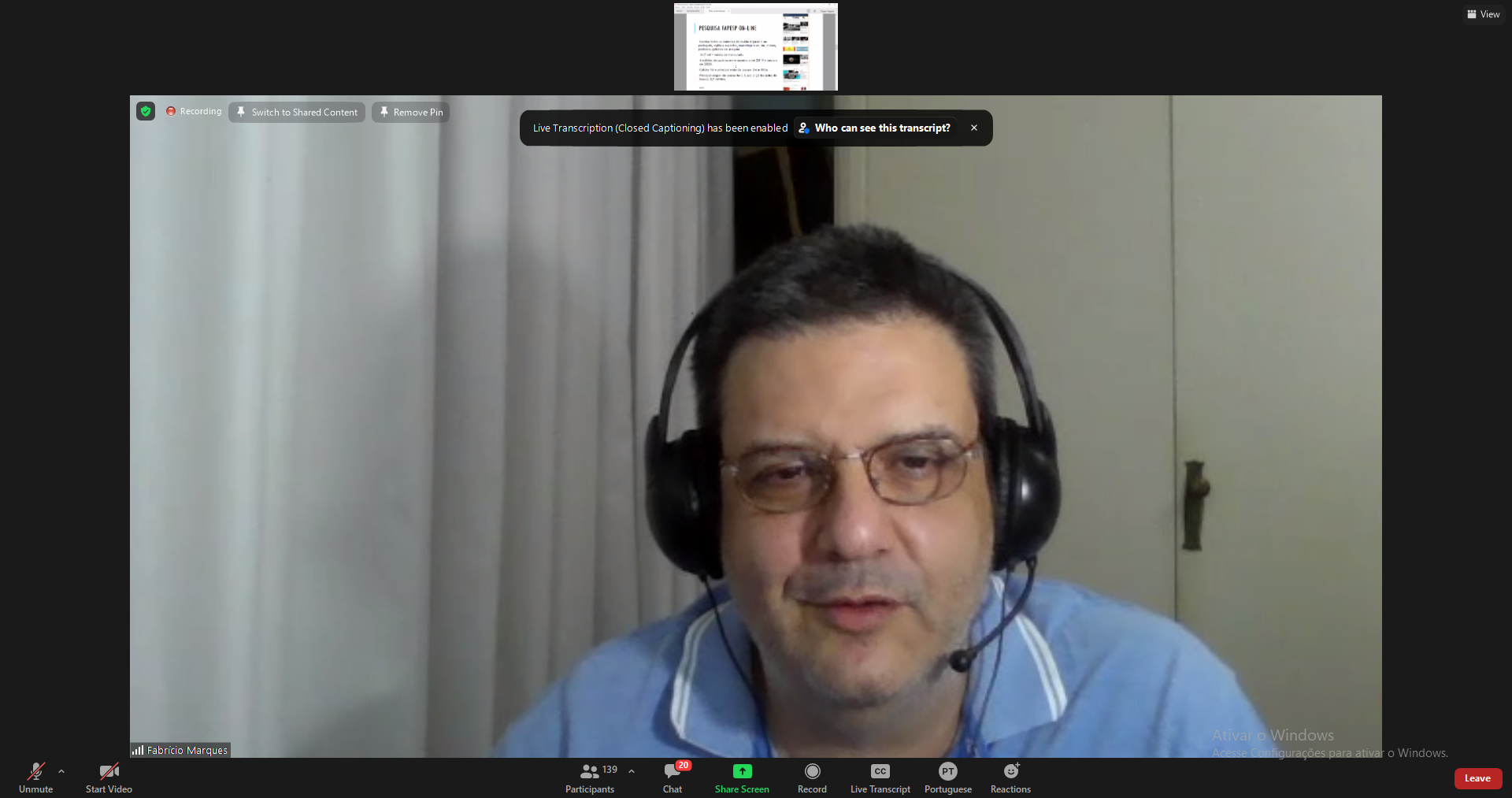Start recording with Record button
This screenshot has width=1512, height=798.
(x=812, y=777)
